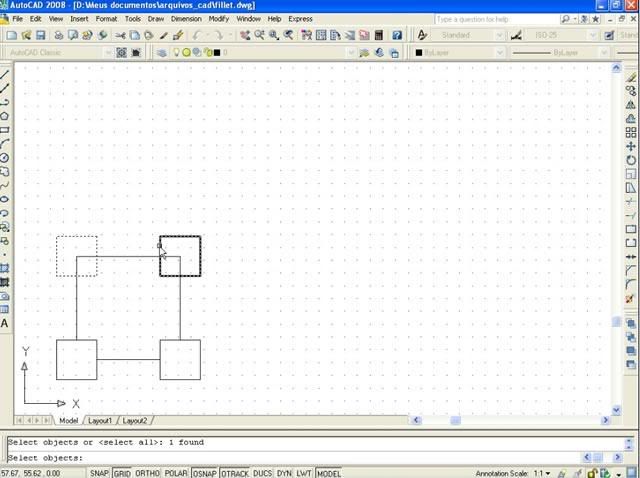Click the Rotate tool

point(631,160)
